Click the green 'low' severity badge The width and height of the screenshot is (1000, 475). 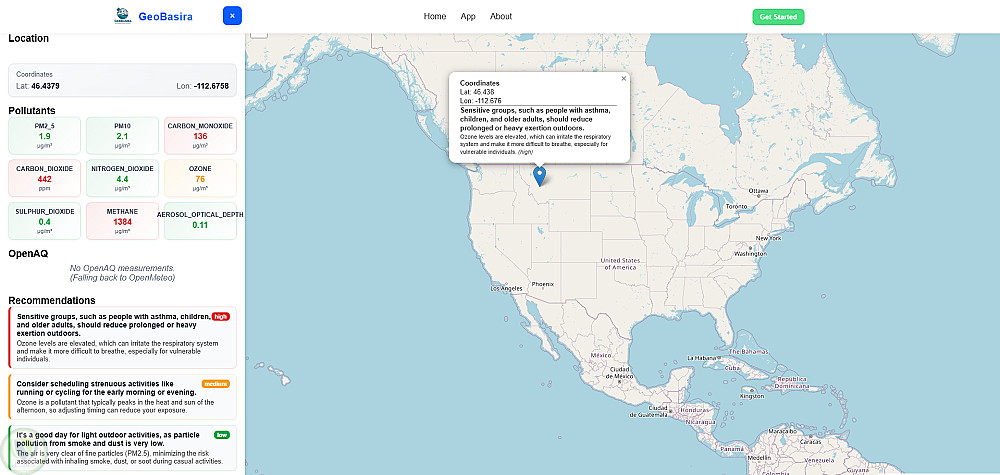(221, 435)
